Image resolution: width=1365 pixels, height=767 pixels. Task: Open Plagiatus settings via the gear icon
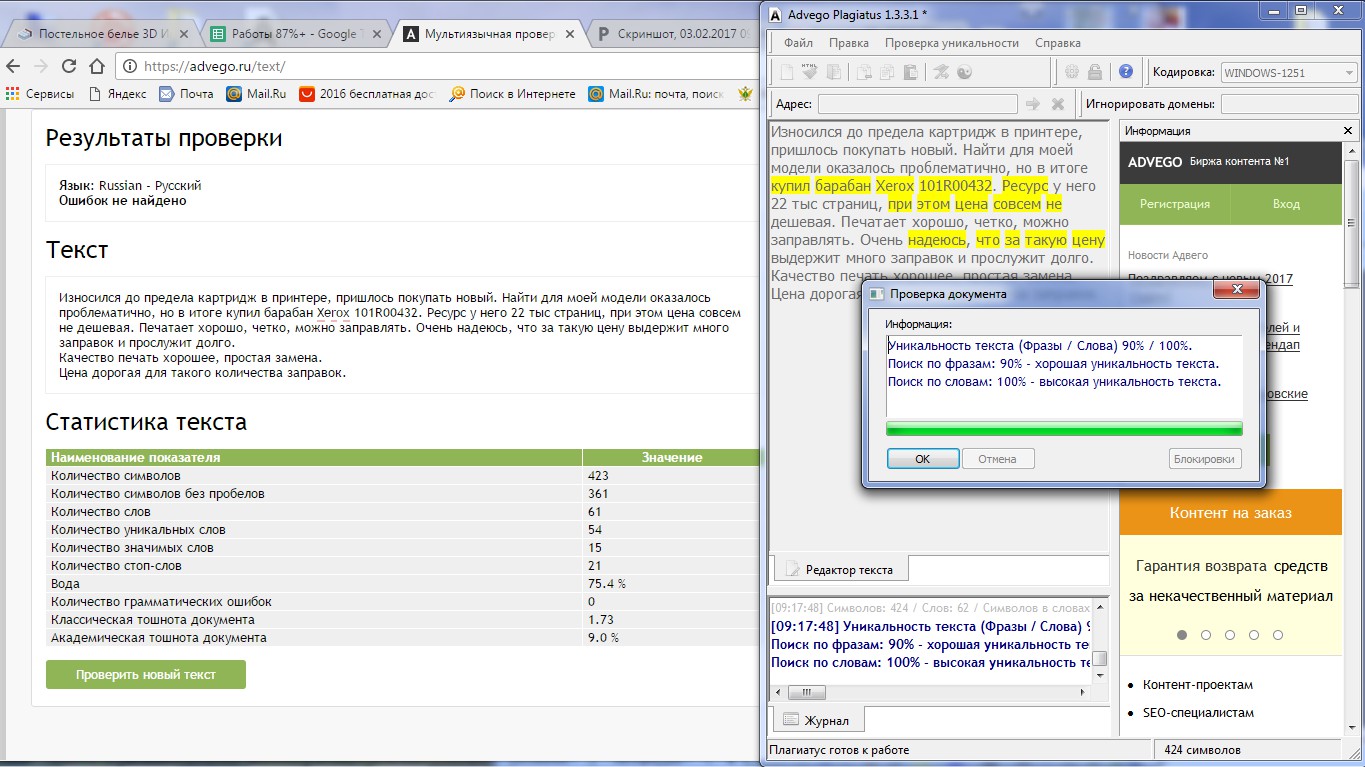pyautogui.click(x=1071, y=72)
